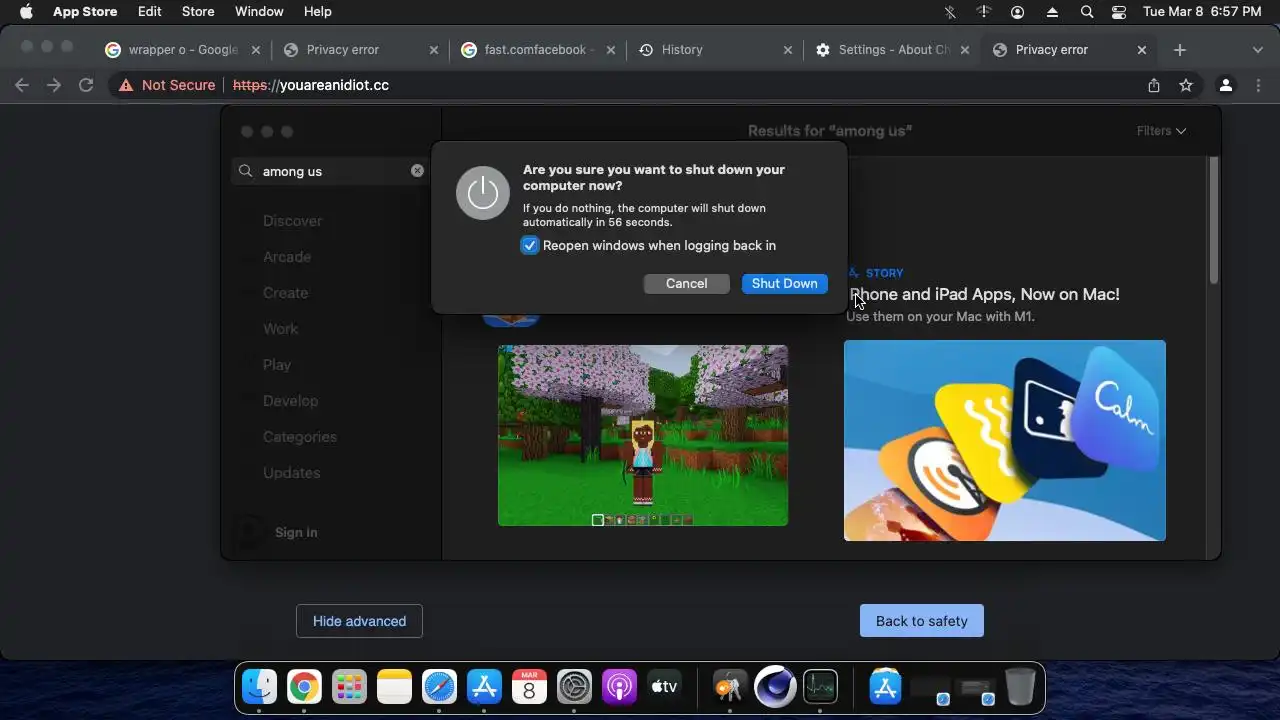Screen dimensions: 1280x720
Task: Open the App Store menu in menu bar
Action: tap(85, 12)
